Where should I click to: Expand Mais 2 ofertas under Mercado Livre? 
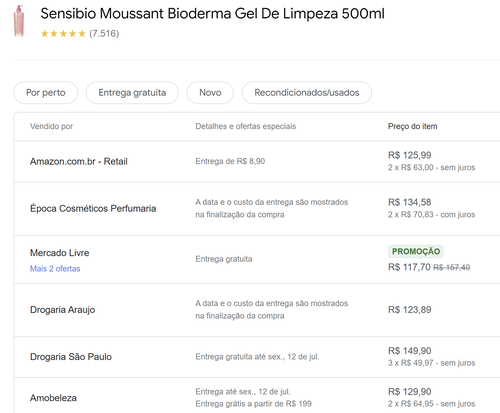tap(55, 269)
